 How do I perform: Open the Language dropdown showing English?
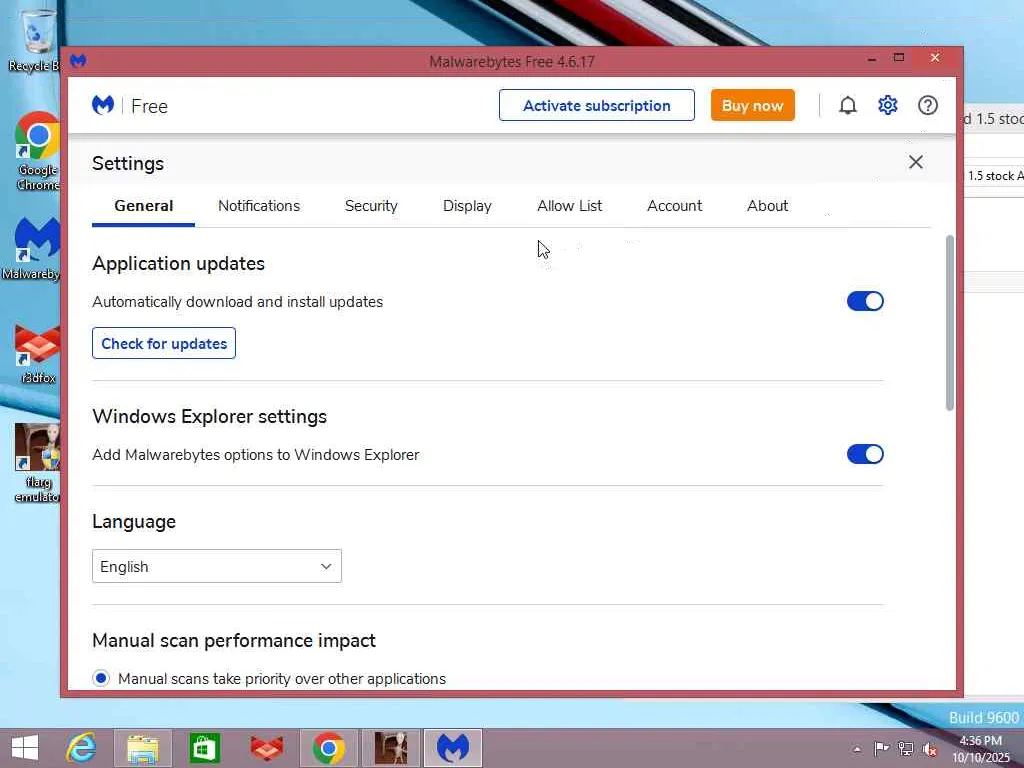[217, 566]
